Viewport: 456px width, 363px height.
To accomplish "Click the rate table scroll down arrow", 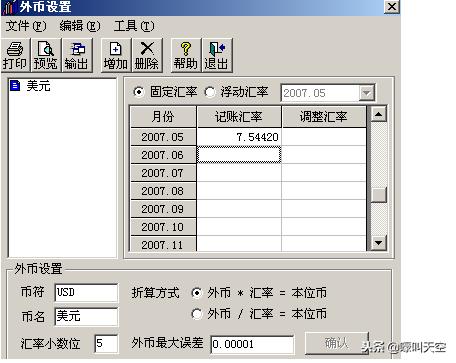I will click(378, 242).
